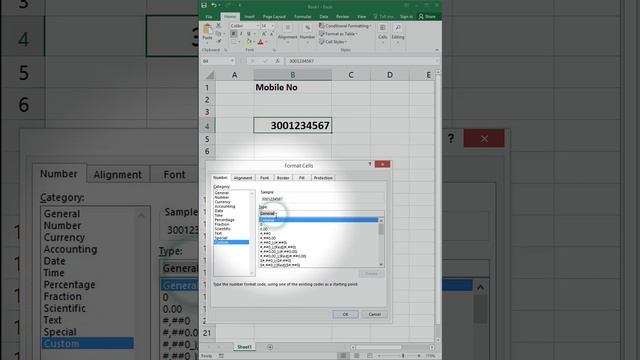The height and width of the screenshot is (360, 640).
Task: Switch to the Data ribbon tab
Action: coord(324,17)
